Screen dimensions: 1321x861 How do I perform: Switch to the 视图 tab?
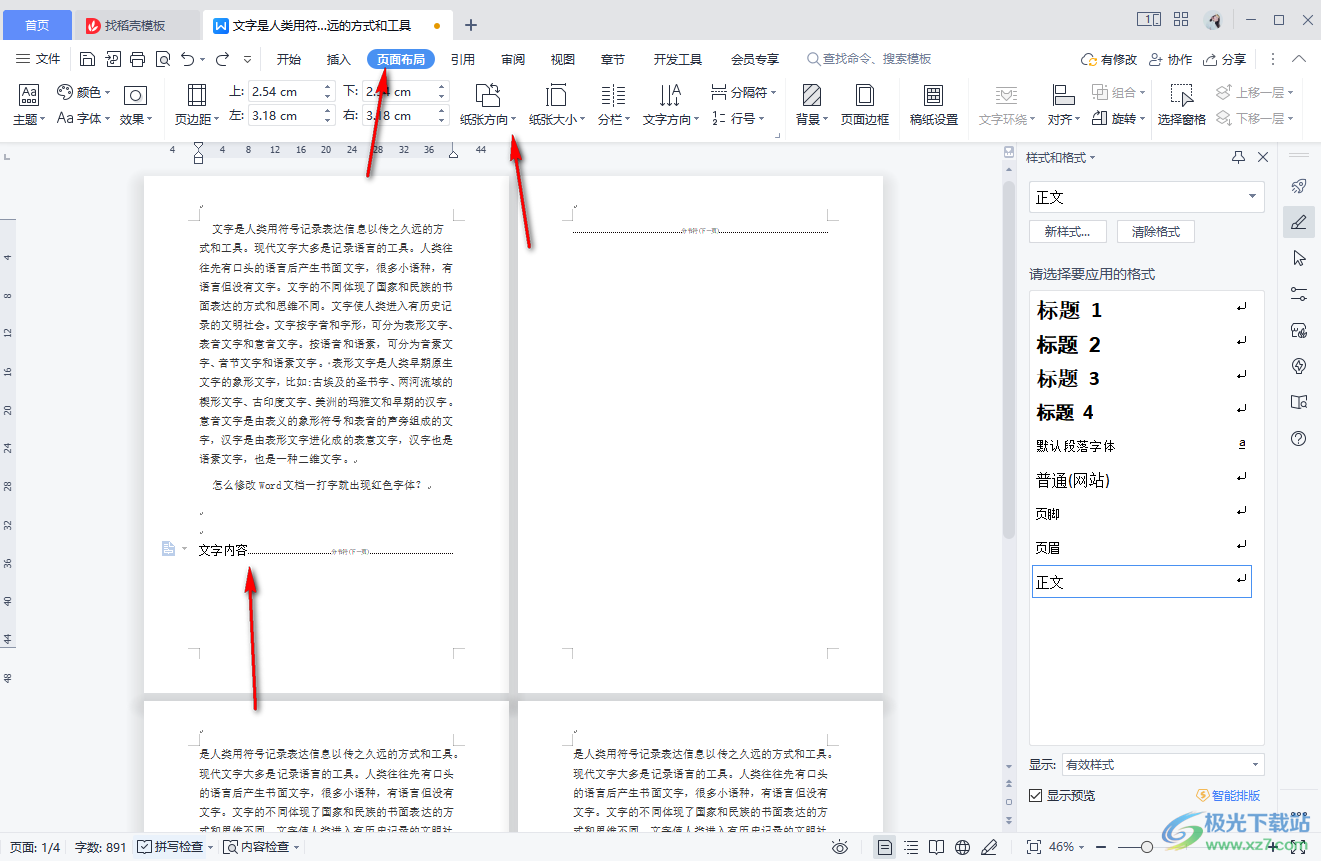click(563, 59)
